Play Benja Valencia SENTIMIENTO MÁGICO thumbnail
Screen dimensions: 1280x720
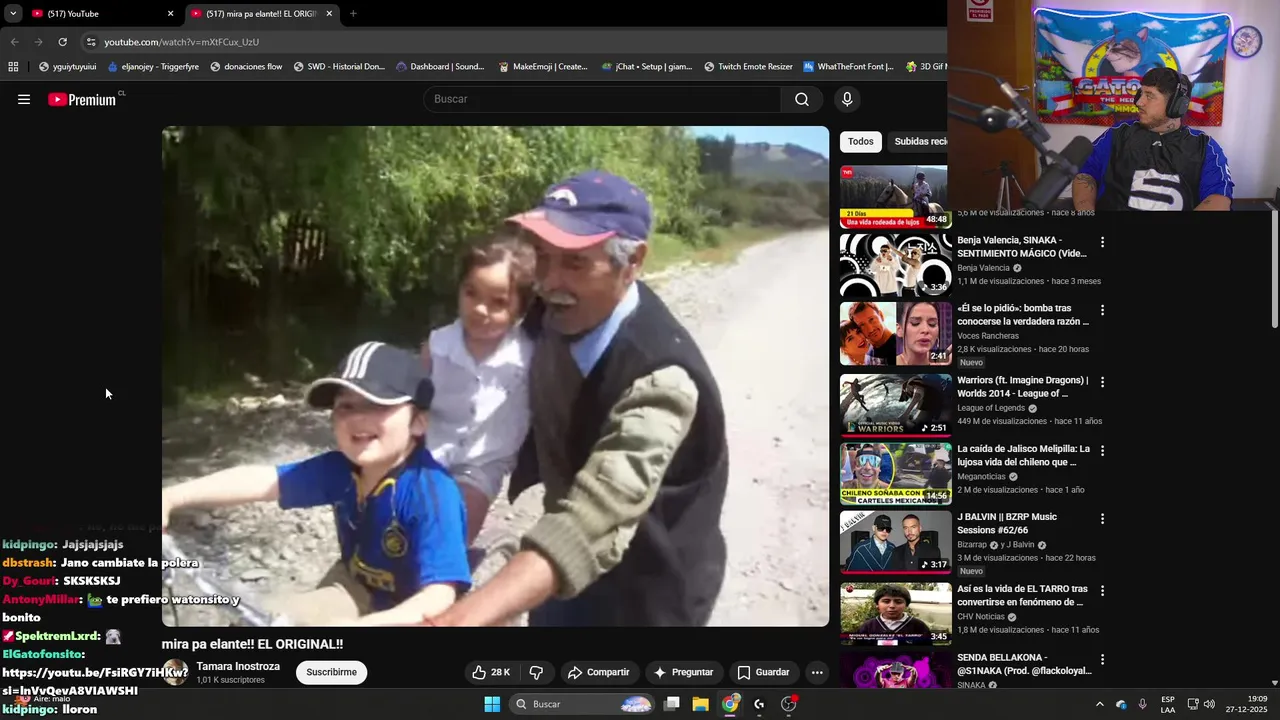pos(895,265)
